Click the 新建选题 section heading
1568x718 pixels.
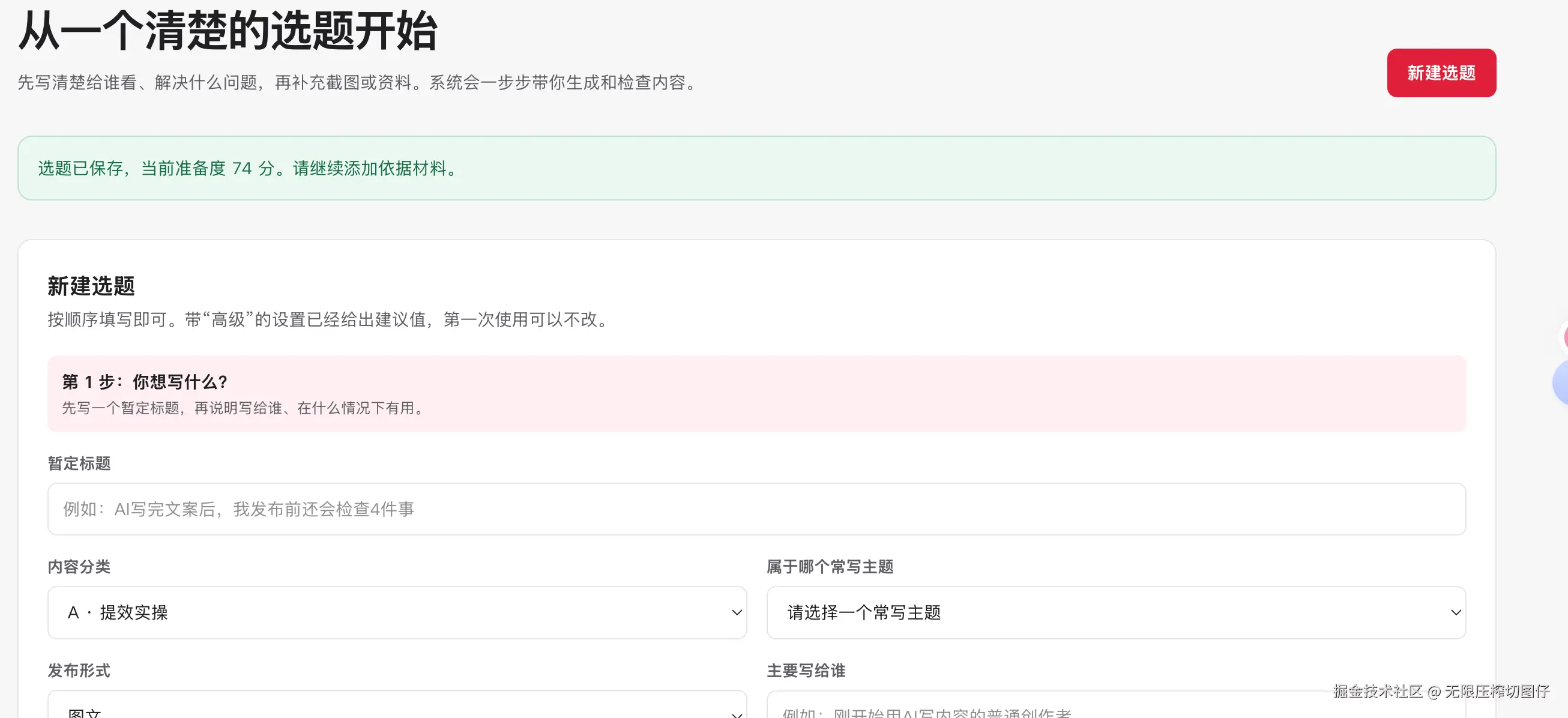[x=91, y=286]
